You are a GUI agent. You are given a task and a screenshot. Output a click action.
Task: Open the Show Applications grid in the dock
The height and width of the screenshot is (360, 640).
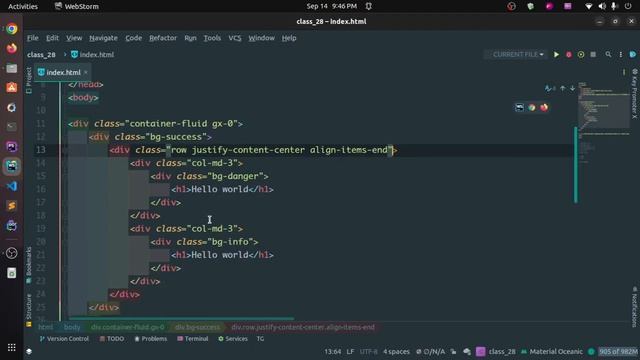pyautogui.click(x=11, y=347)
